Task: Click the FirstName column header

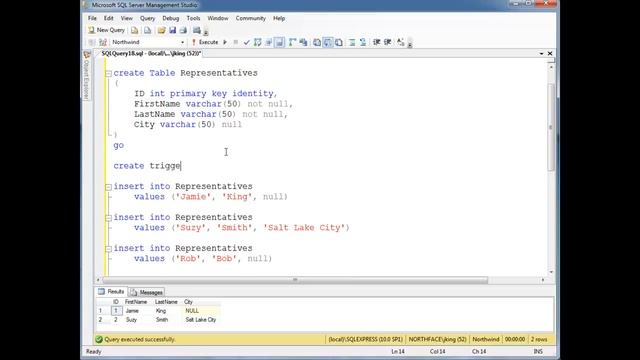Action: pyautogui.click(x=138, y=302)
